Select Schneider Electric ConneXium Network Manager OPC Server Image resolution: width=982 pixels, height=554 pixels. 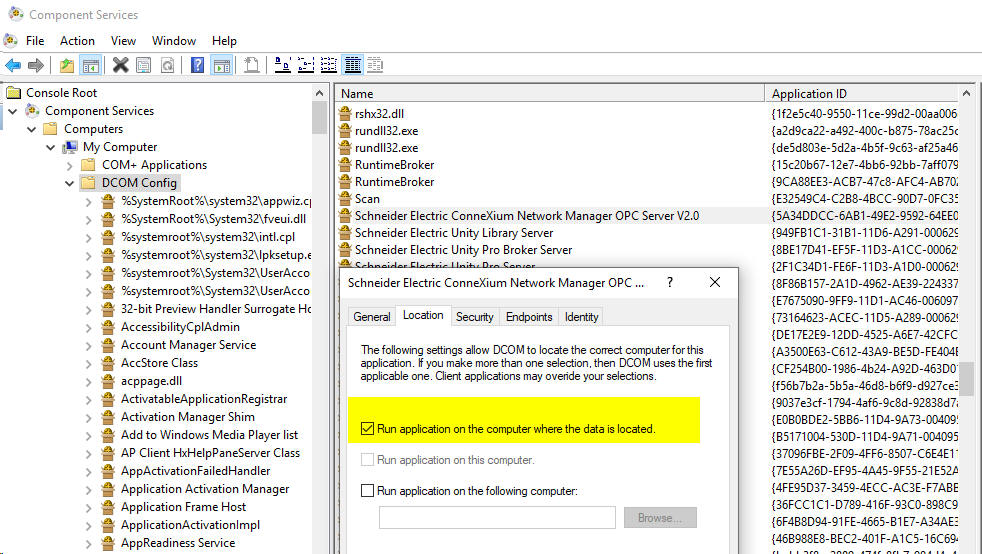[527, 216]
